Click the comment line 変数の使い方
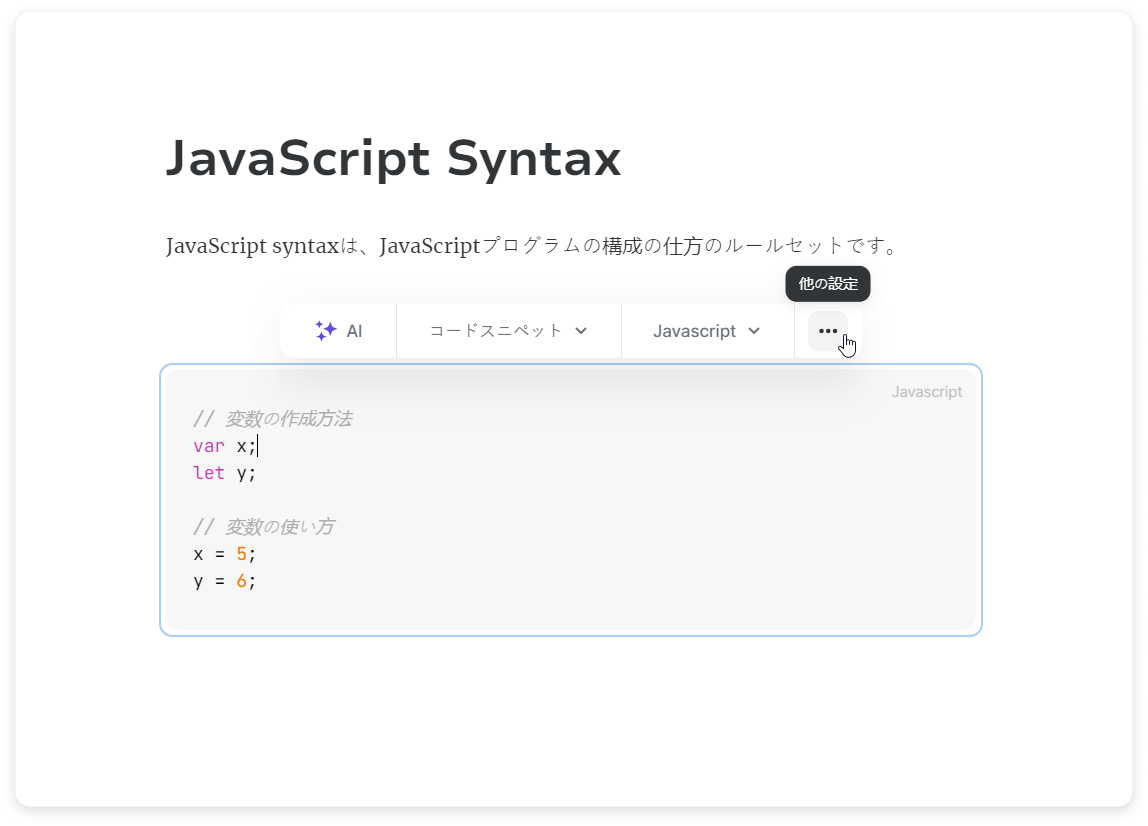The height and width of the screenshot is (826, 1148). pos(264,527)
